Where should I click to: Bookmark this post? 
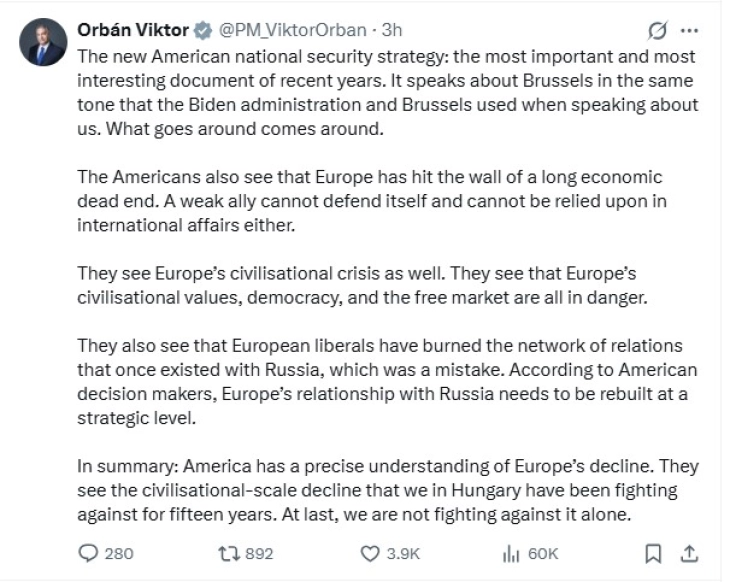click(x=653, y=553)
